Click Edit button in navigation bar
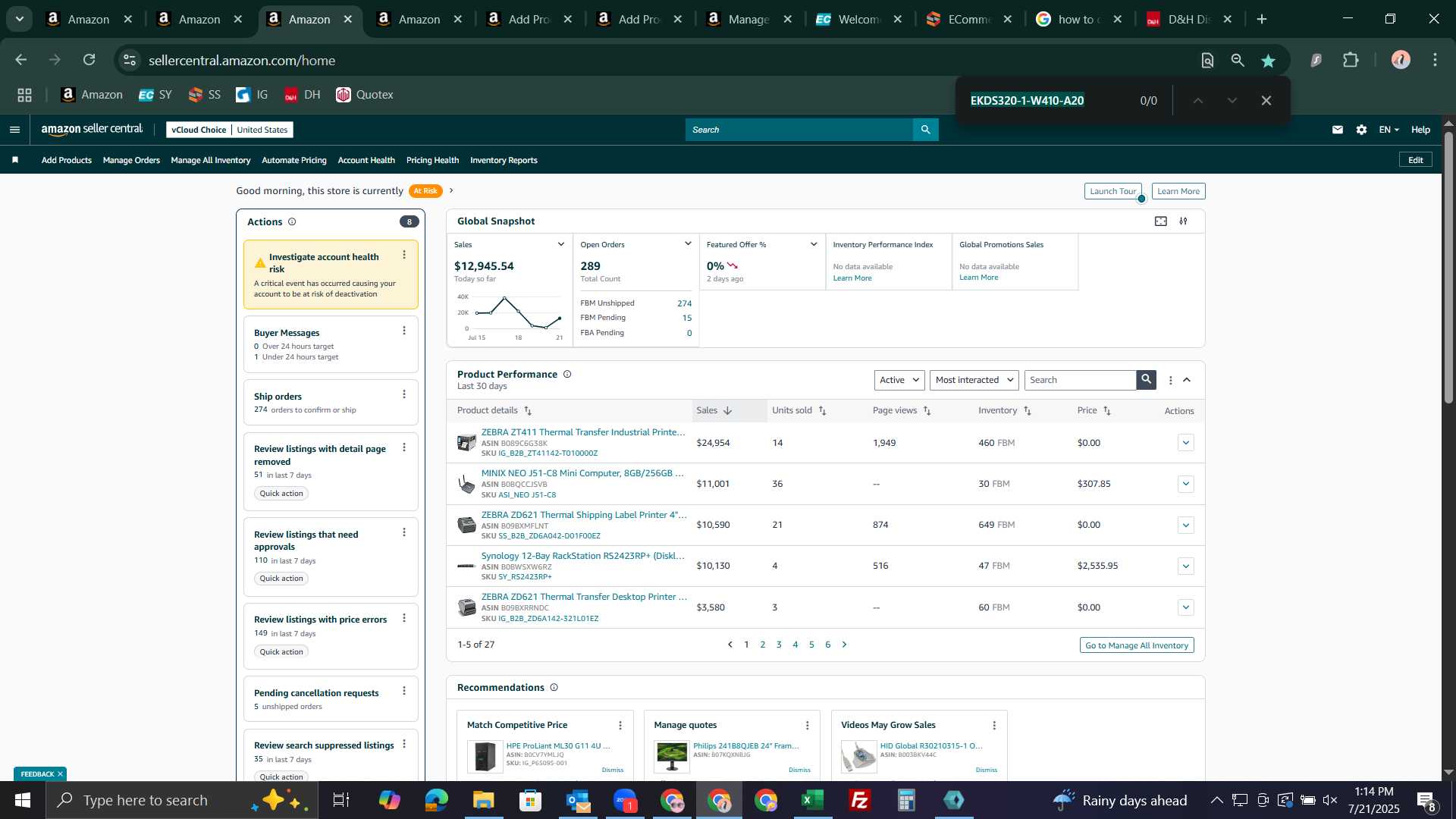Image resolution: width=1456 pixels, height=819 pixels. click(1416, 160)
